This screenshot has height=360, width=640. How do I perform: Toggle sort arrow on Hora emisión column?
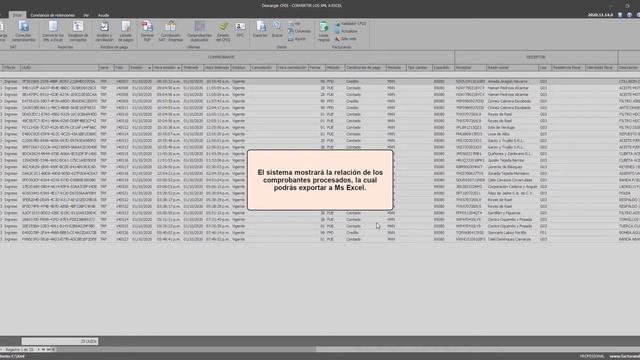[178, 68]
